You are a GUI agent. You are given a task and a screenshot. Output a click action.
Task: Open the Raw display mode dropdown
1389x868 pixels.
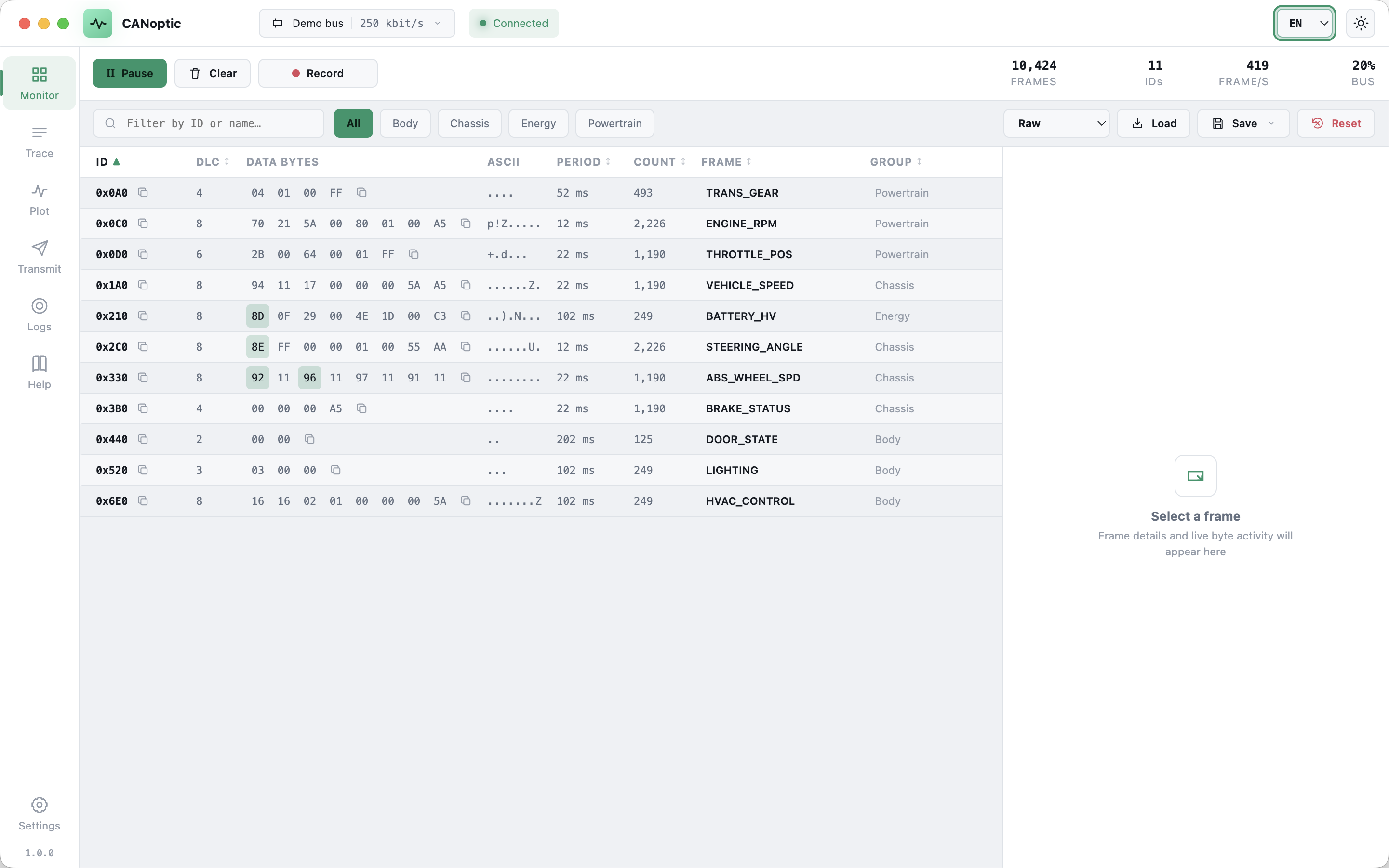[x=1056, y=123]
